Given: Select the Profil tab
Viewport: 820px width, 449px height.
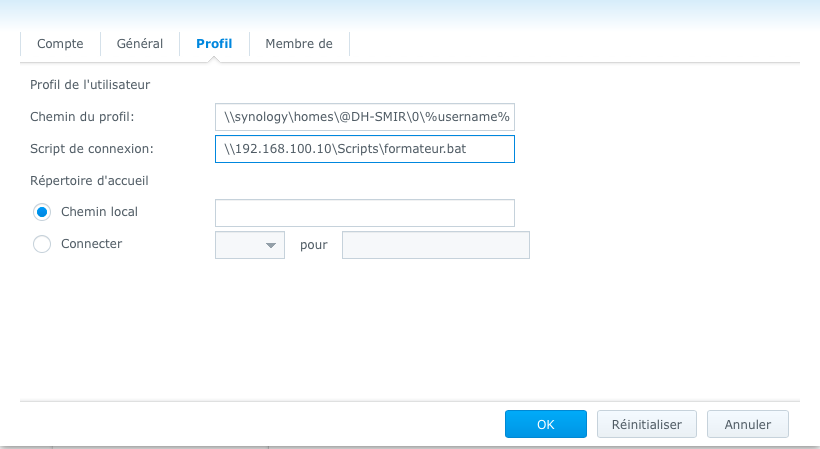Looking at the screenshot, I should 214,44.
